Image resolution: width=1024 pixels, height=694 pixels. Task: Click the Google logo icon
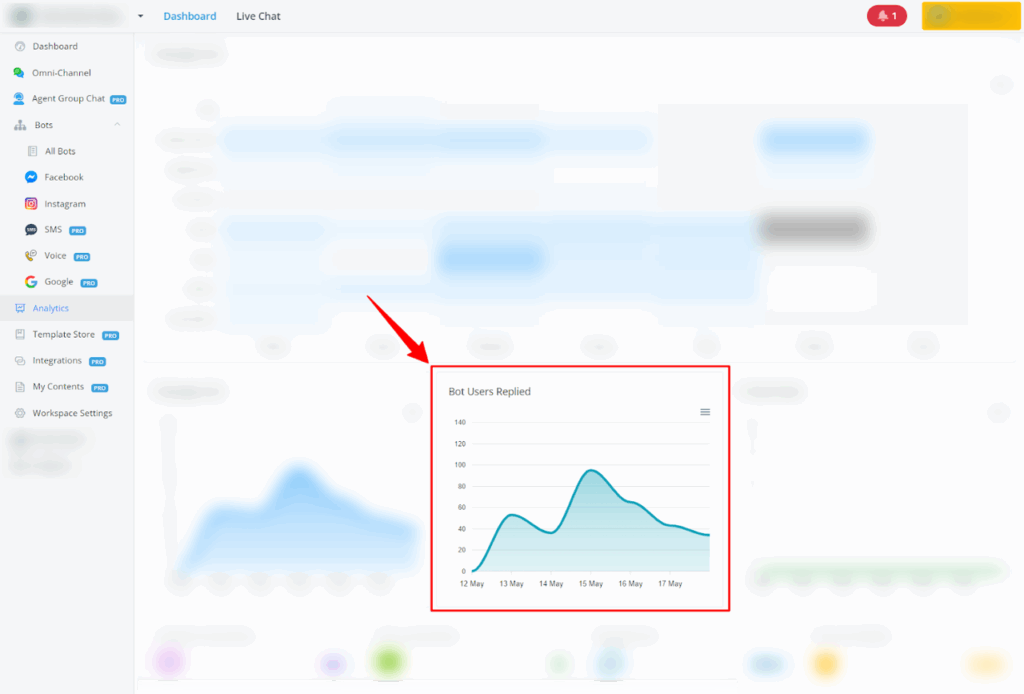31,282
